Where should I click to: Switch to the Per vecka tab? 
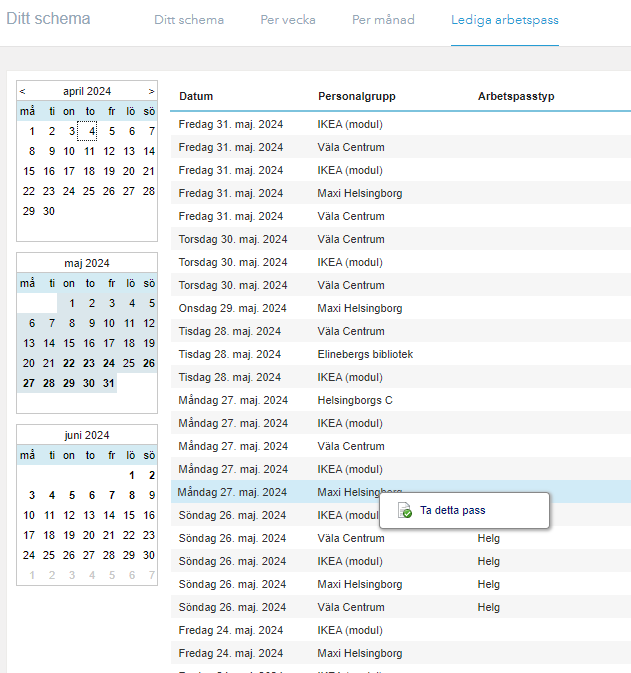[288, 20]
